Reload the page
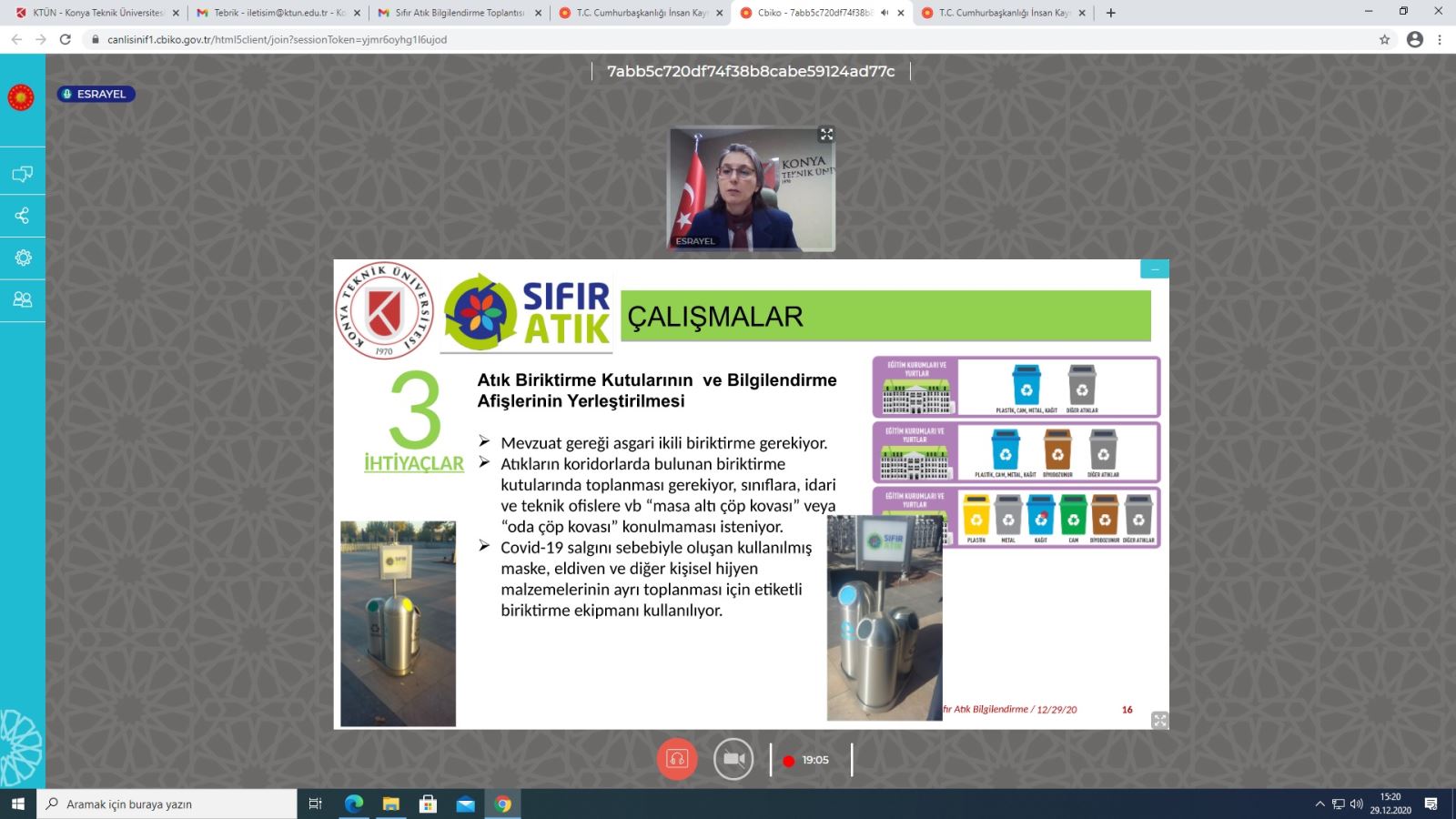 click(x=66, y=40)
